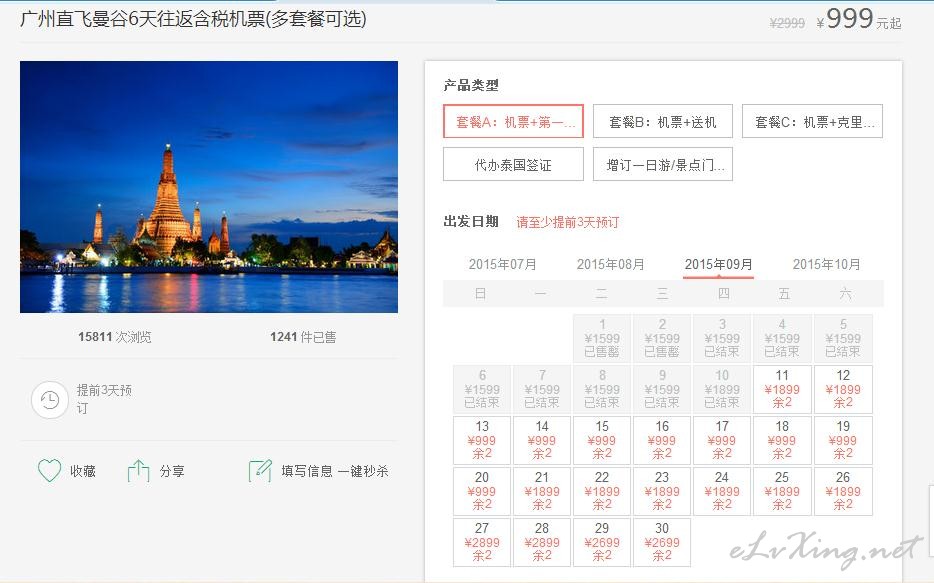Select departure date September 19
This screenshot has width=934, height=583.
point(843,441)
